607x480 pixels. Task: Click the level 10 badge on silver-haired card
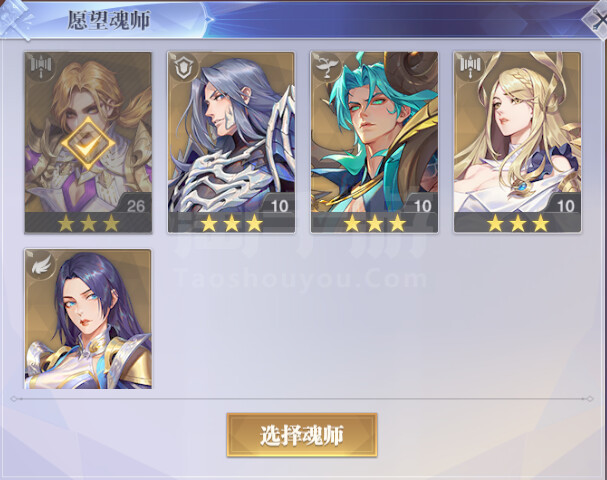[279, 206]
